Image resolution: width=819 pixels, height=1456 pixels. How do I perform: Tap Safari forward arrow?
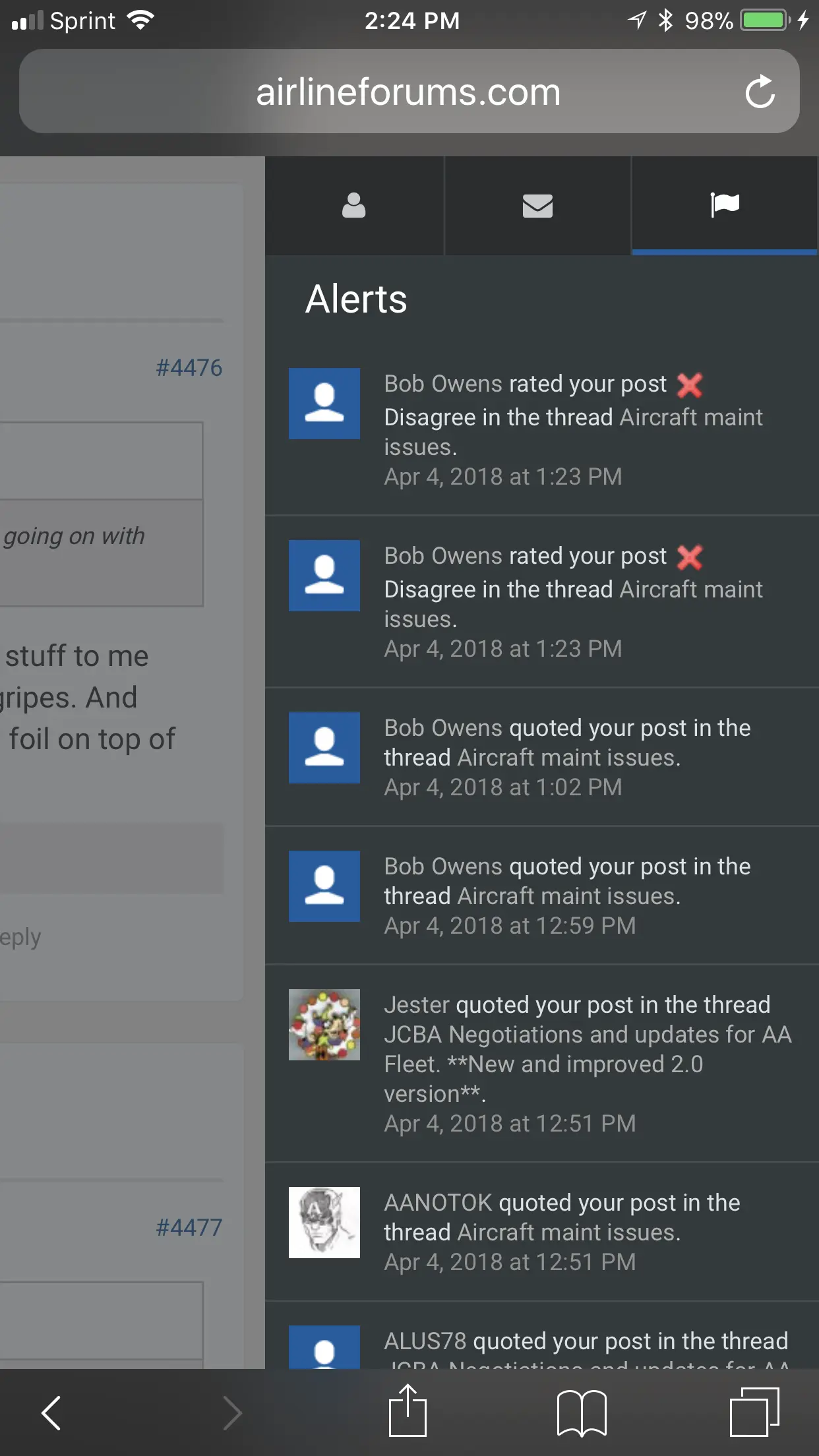232,1412
